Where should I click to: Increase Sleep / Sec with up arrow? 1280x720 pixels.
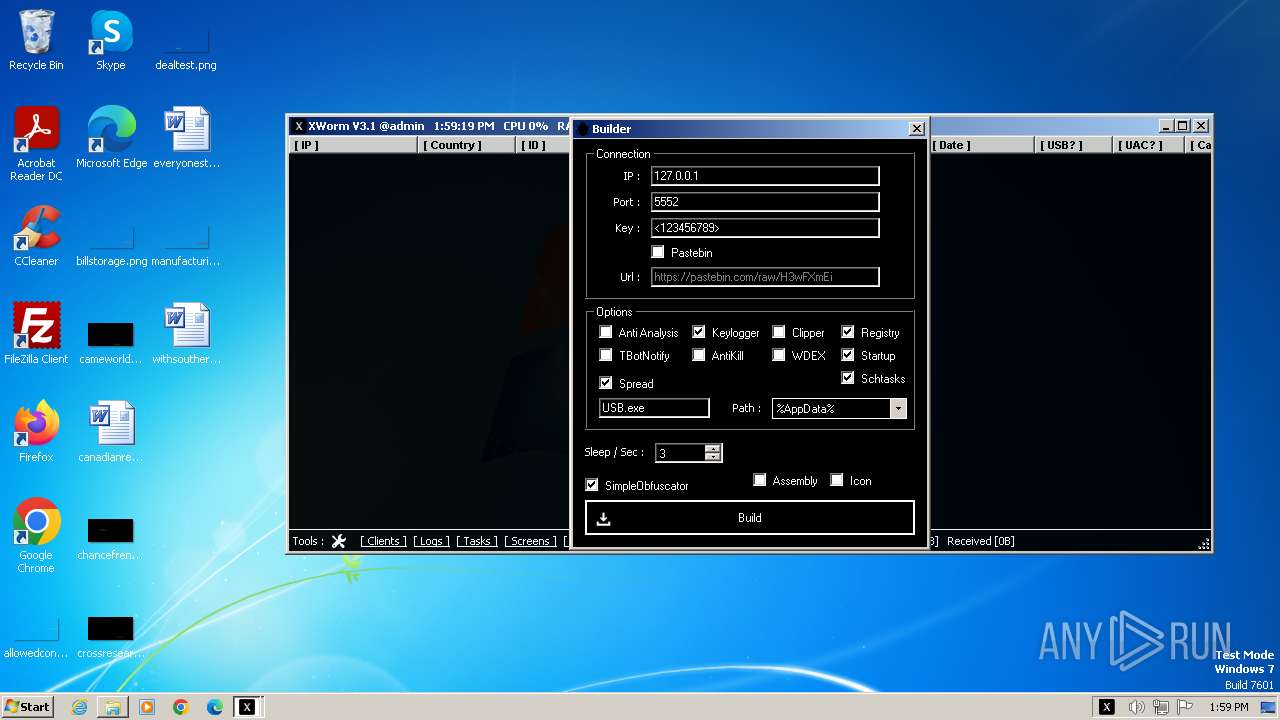click(x=712, y=448)
